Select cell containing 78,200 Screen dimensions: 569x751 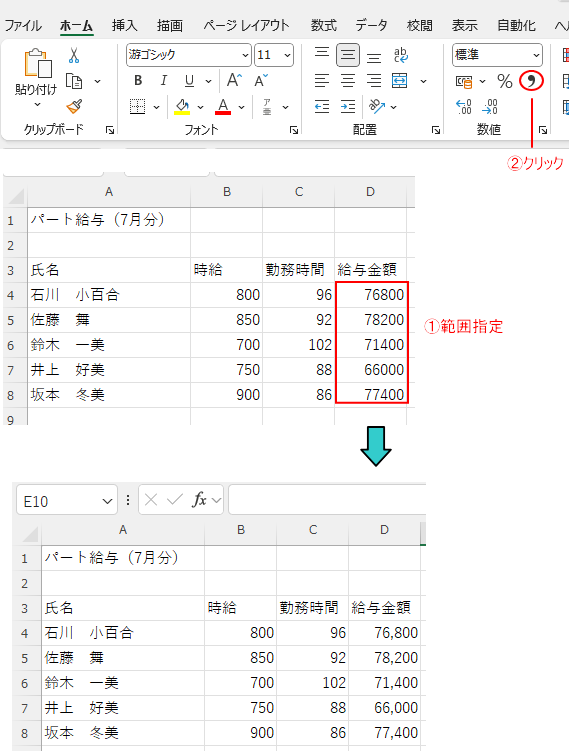coord(384,658)
